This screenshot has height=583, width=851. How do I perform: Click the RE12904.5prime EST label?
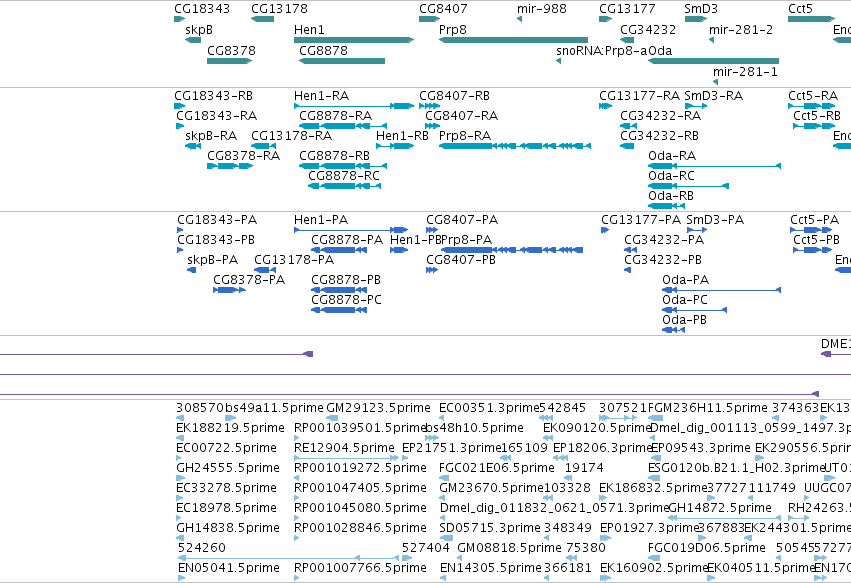pyautogui.click(x=344, y=448)
